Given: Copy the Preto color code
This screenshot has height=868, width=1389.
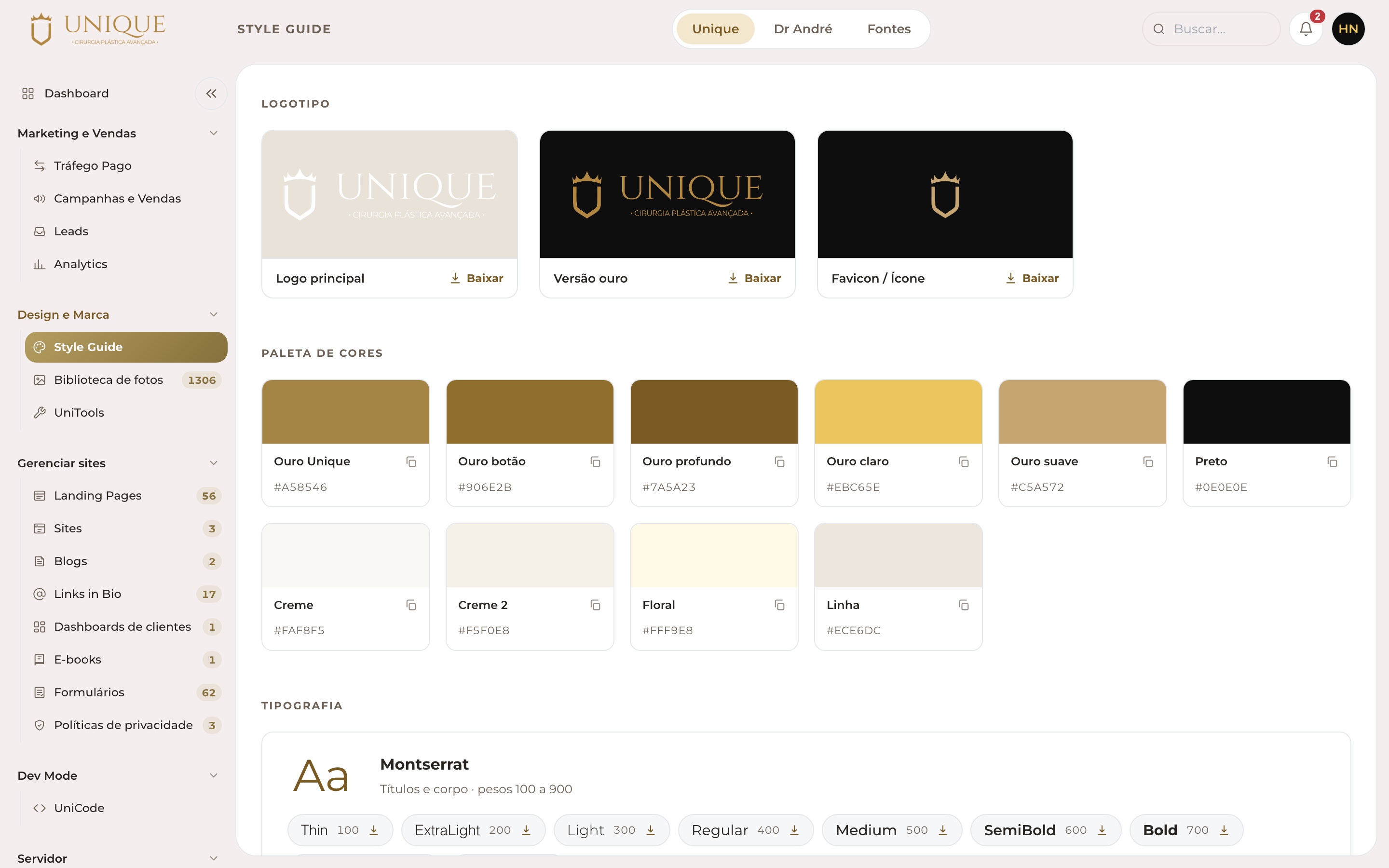Looking at the screenshot, I should pyautogui.click(x=1332, y=461).
